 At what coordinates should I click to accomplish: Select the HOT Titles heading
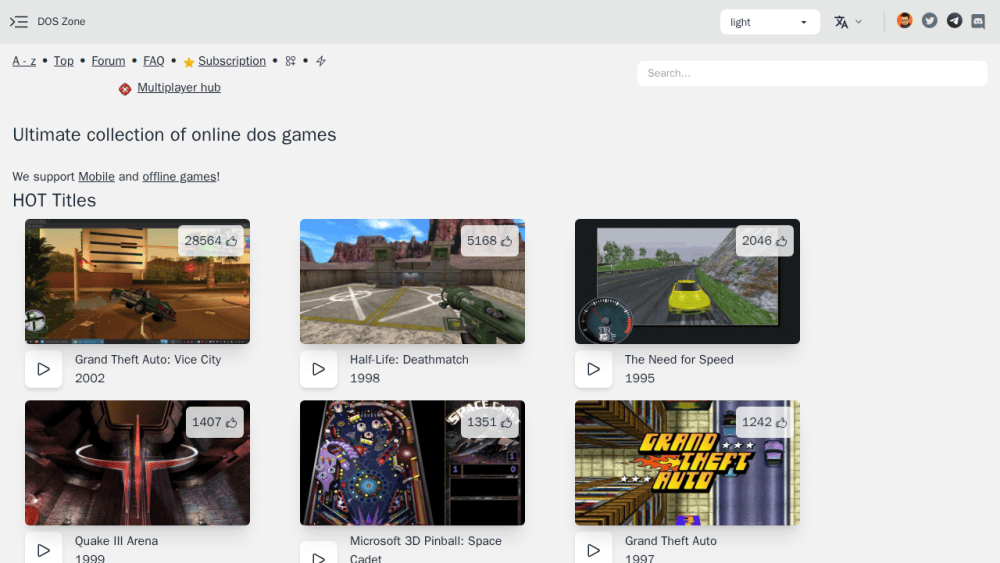54,200
